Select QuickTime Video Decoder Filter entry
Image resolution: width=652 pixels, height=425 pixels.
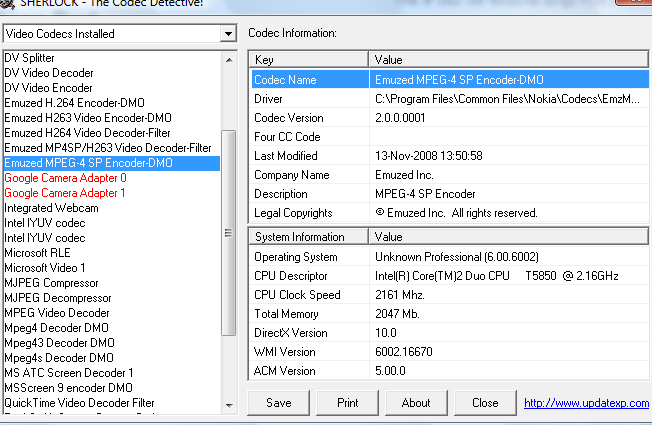click(112, 403)
